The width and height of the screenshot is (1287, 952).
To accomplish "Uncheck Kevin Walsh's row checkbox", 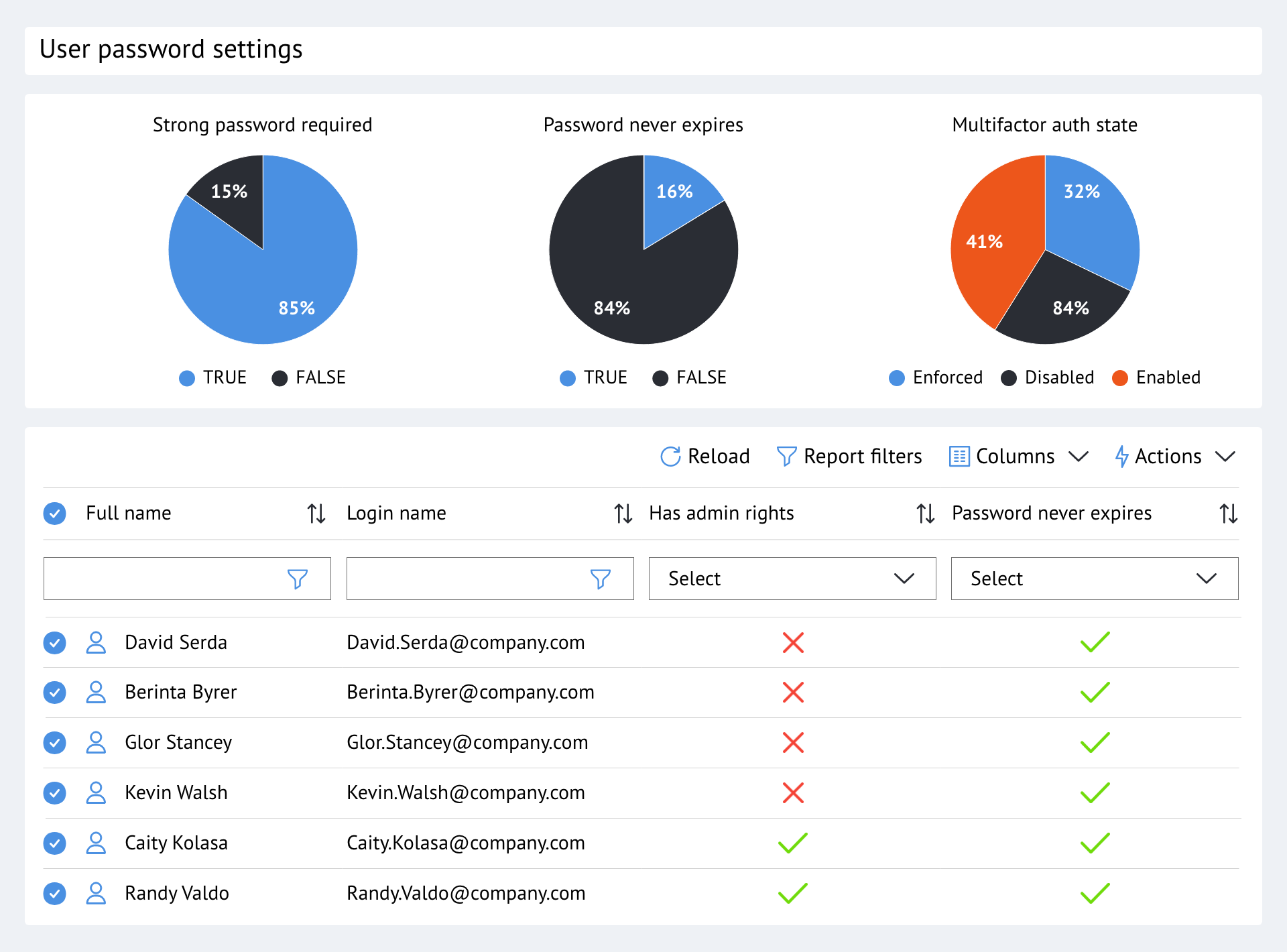I will click(x=54, y=792).
